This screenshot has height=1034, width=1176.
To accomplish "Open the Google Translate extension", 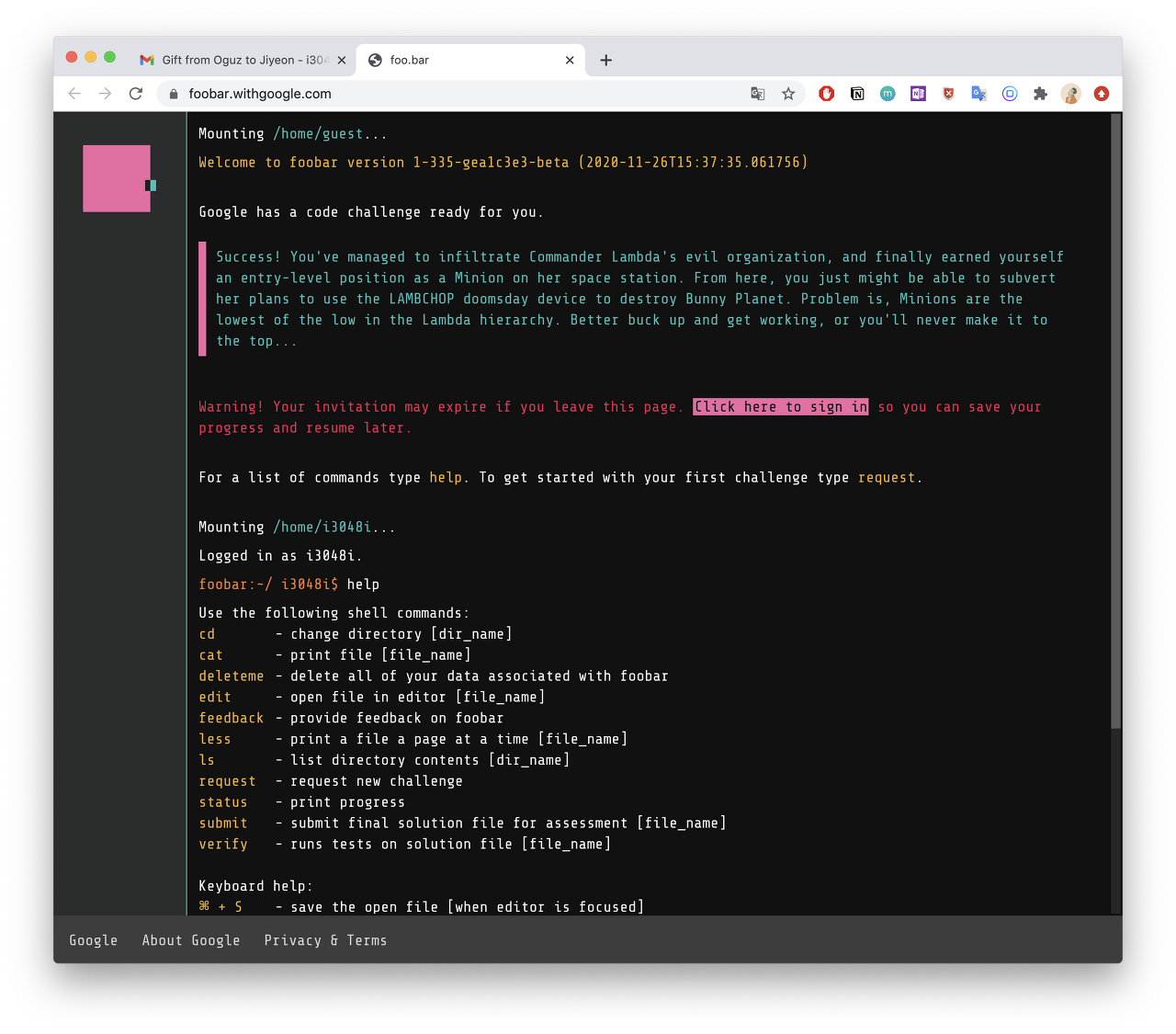I will pyautogui.click(x=979, y=94).
